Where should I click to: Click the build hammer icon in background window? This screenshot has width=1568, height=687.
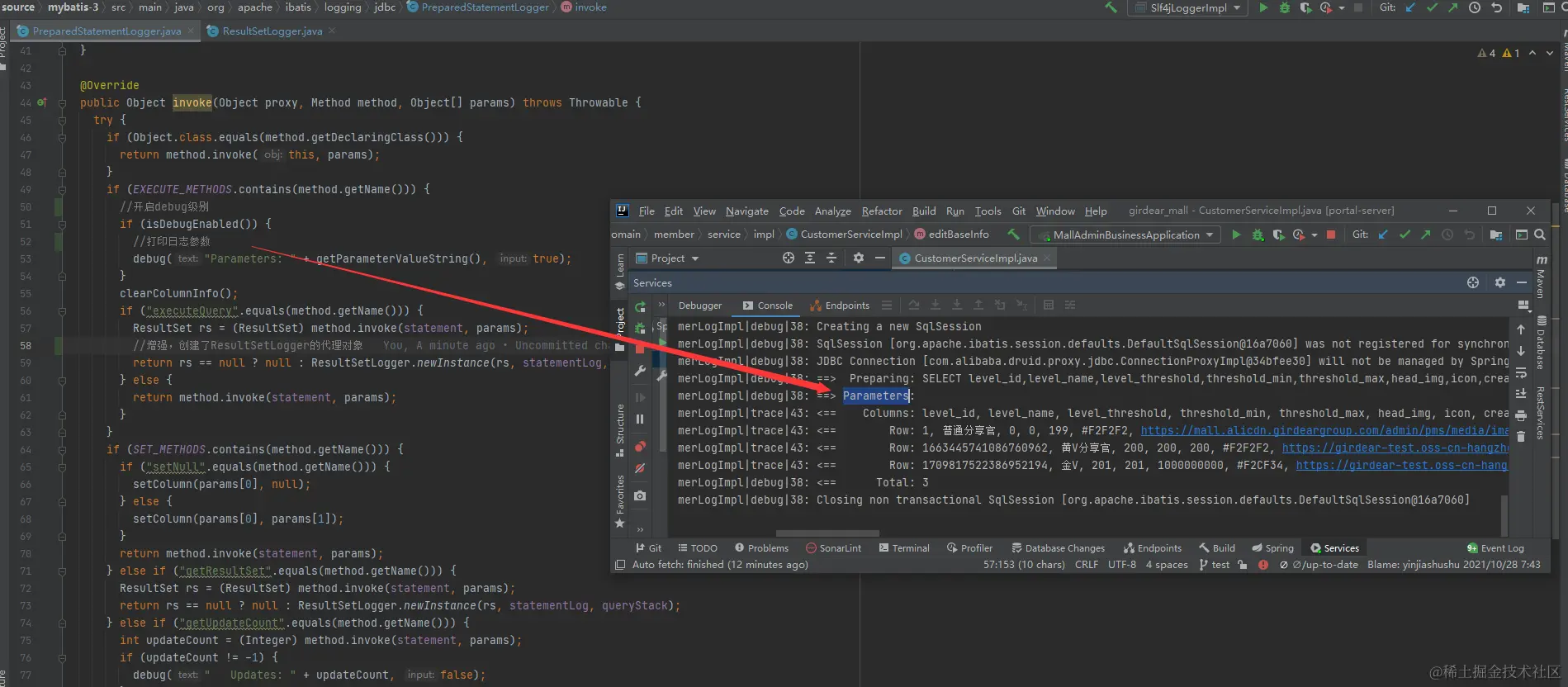point(1111,8)
